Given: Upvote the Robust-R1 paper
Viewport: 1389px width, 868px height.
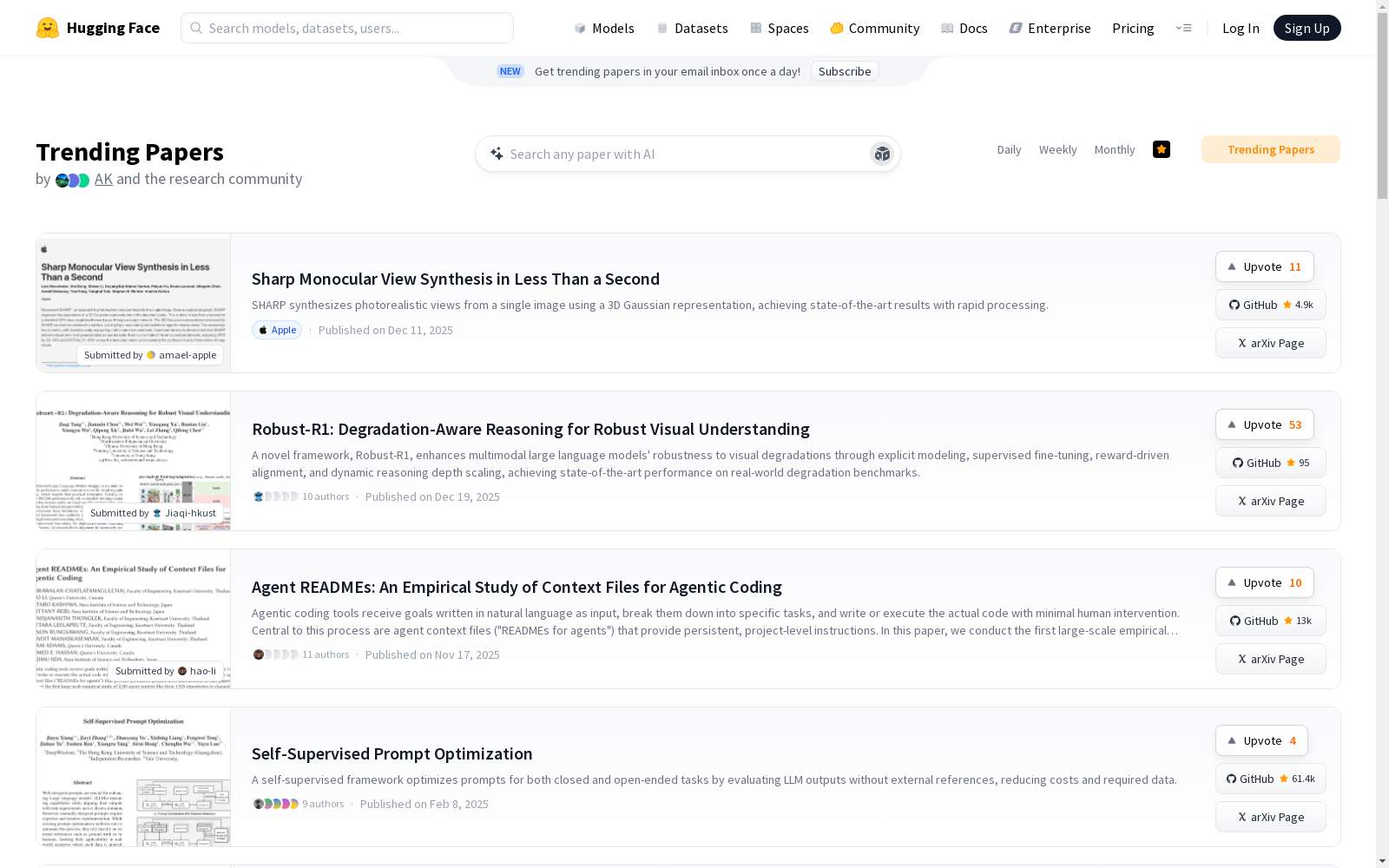Looking at the screenshot, I should tap(1264, 424).
